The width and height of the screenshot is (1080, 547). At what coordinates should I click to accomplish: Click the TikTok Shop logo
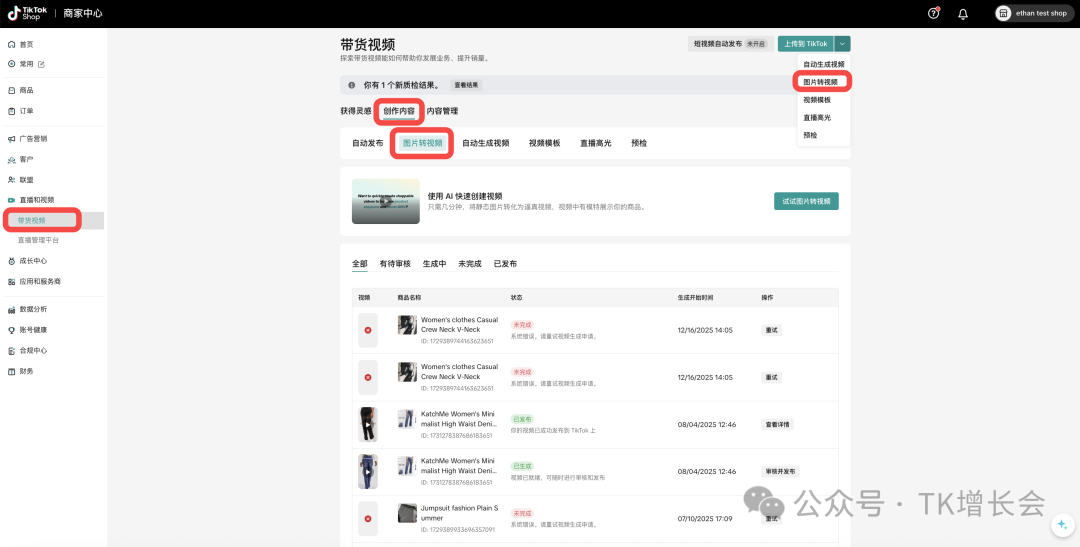coord(28,13)
